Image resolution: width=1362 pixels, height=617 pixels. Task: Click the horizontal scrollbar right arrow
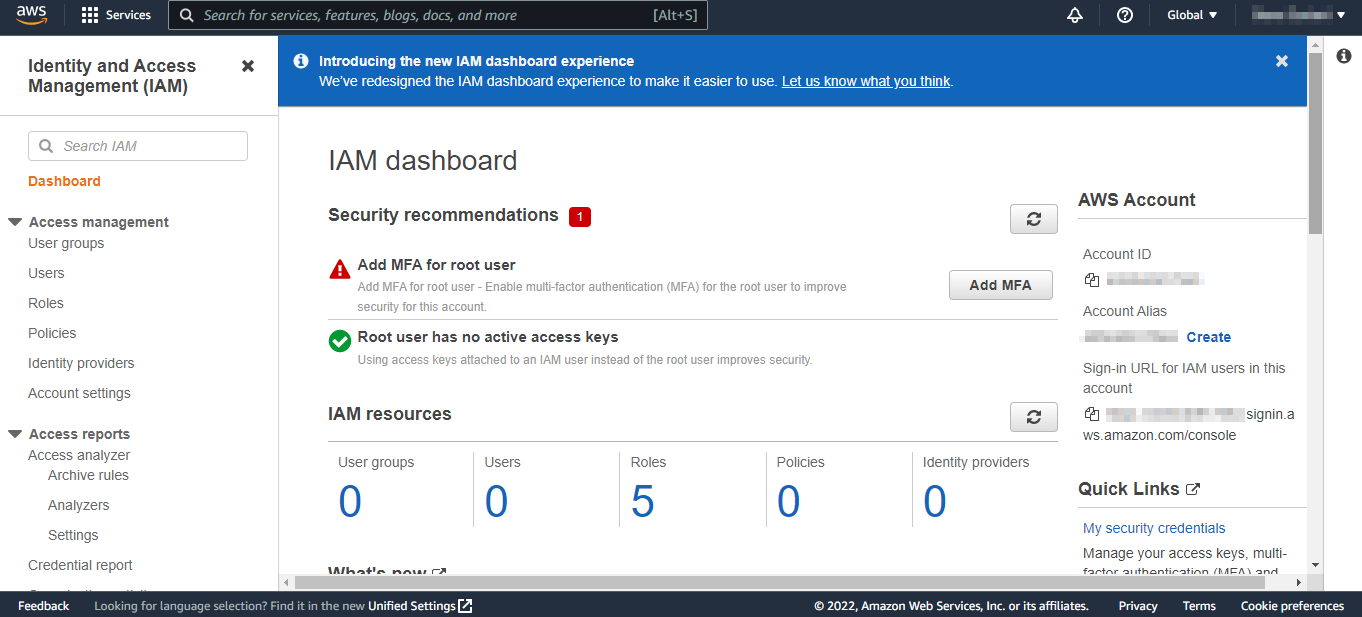[1299, 582]
